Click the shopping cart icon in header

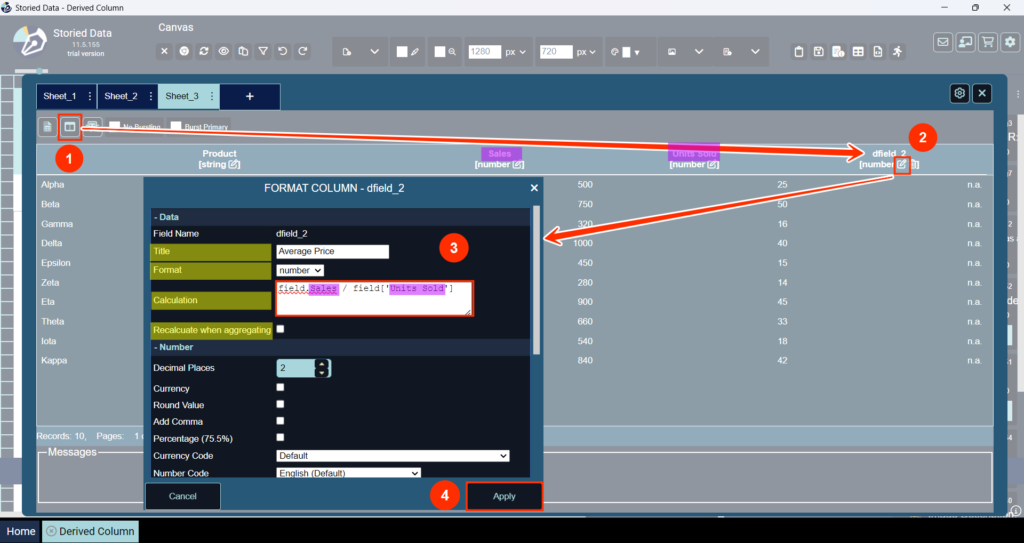coord(988,42)
